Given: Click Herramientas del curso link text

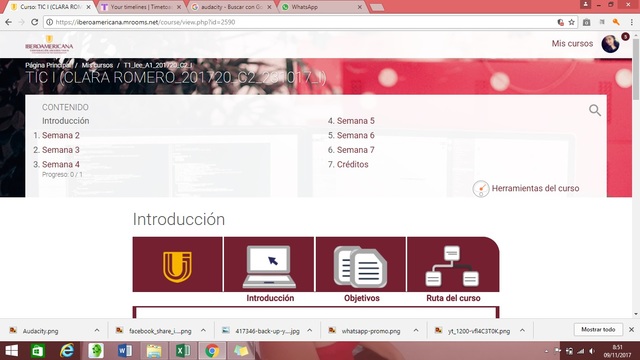Looking at the screenshot, I should (x=535, y=189).
